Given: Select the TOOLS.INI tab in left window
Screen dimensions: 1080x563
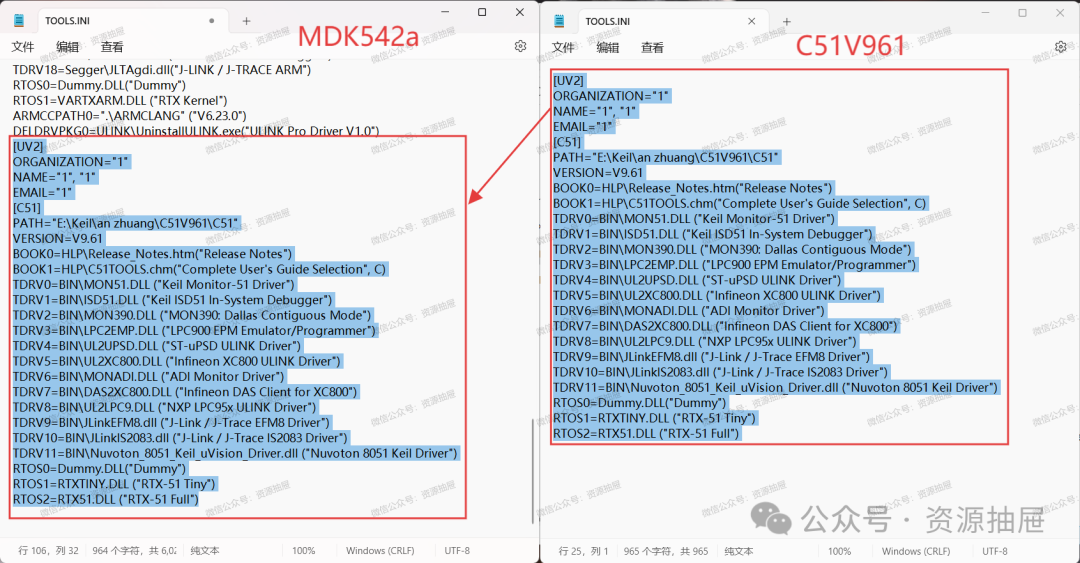Looking at the screenshot, I should coord(130,21).
